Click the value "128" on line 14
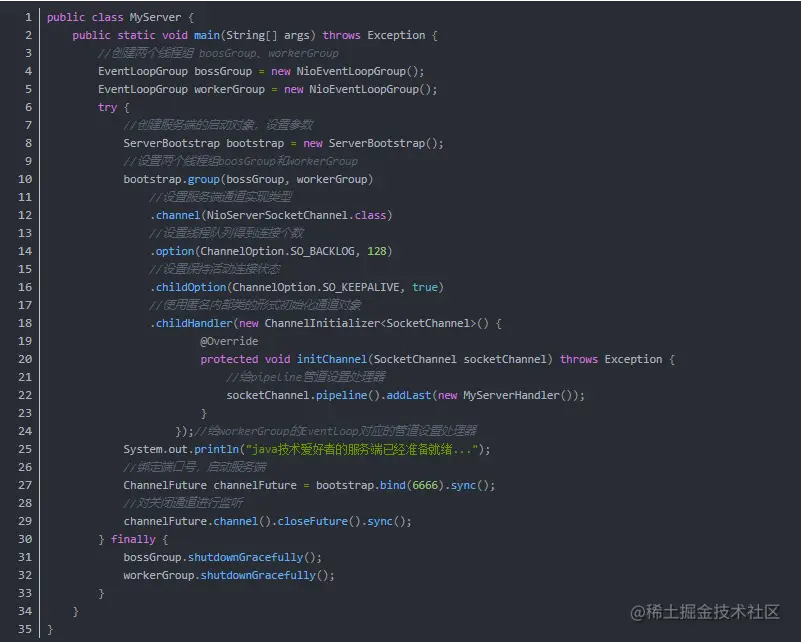 (377, 251)
